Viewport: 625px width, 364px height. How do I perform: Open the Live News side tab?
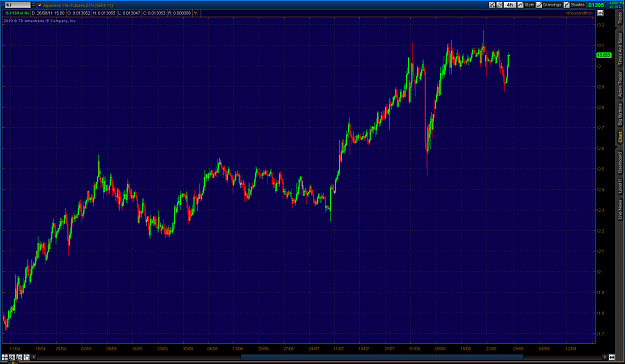tap(620, 209)
